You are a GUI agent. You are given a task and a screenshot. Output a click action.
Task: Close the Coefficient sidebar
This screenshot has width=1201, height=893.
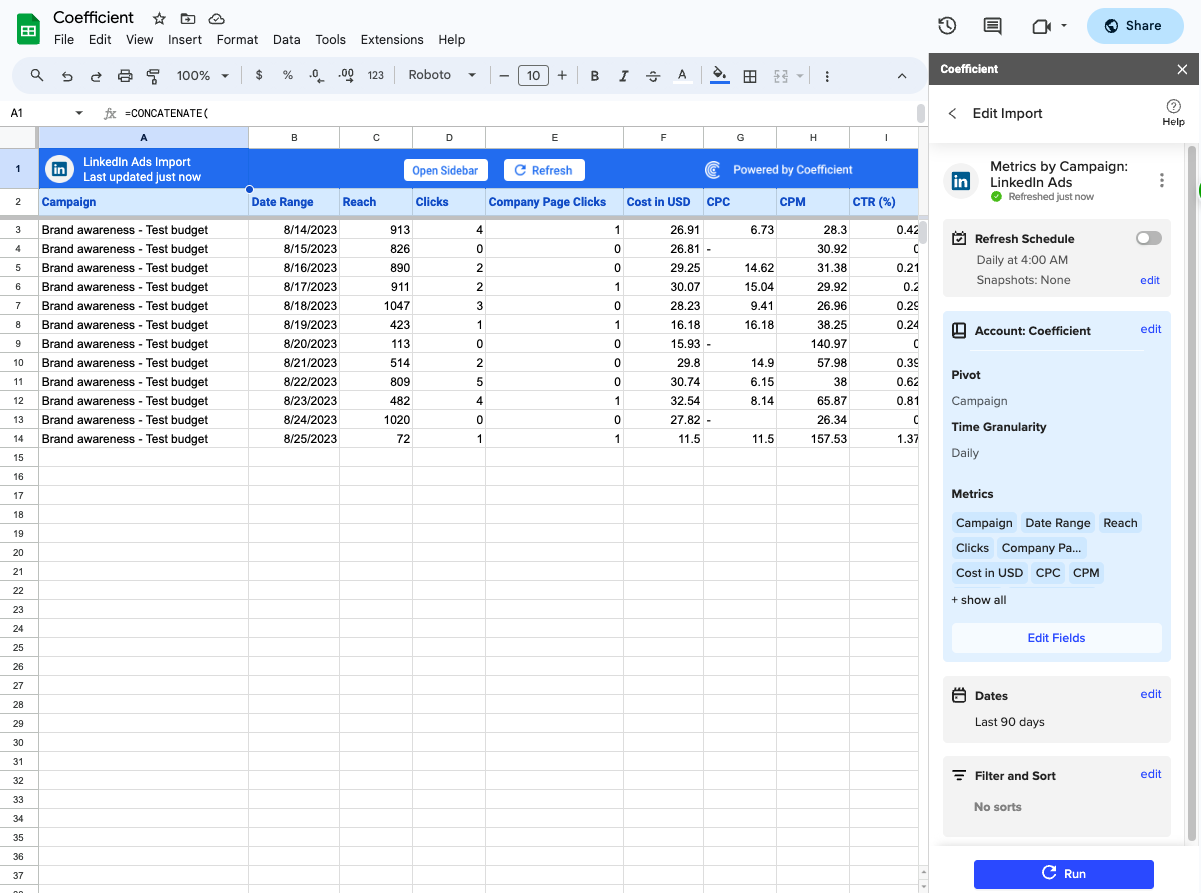coord(1182,69)
